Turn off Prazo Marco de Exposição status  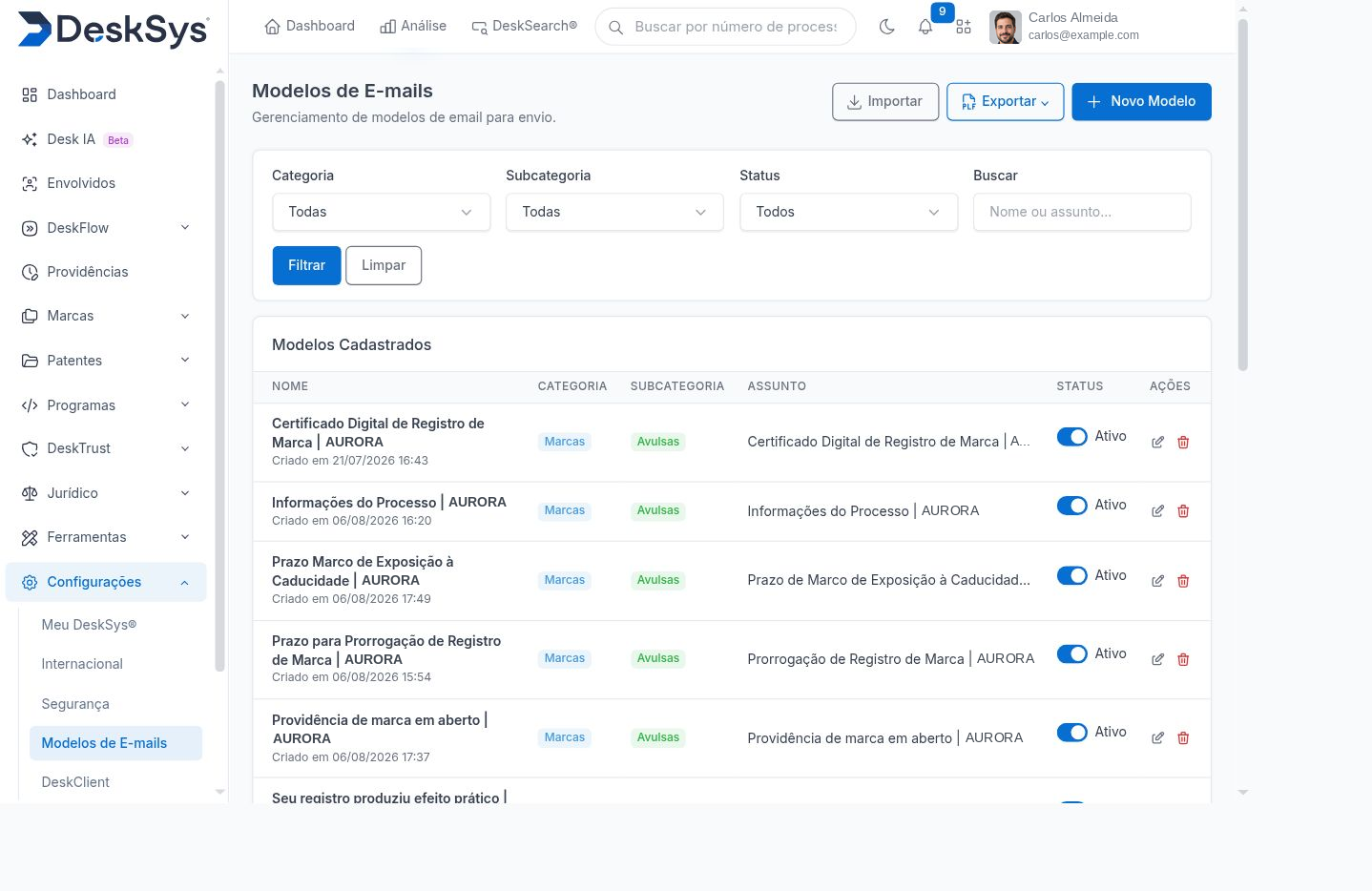pos(1071,576)
